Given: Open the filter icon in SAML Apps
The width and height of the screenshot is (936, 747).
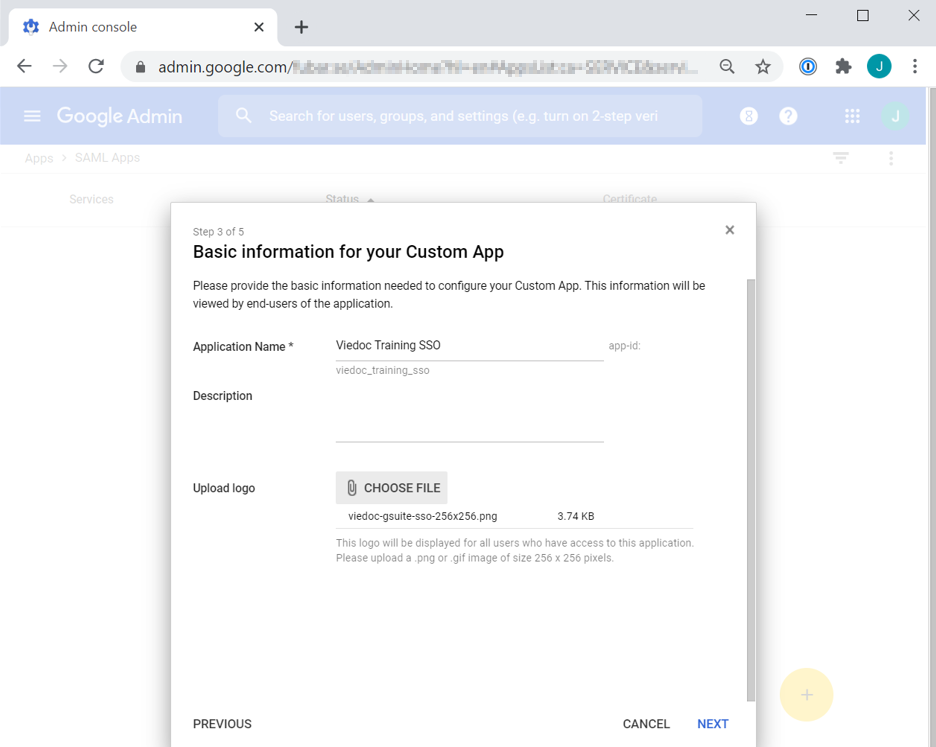Looking at the screenshot, I should (841, 158).
